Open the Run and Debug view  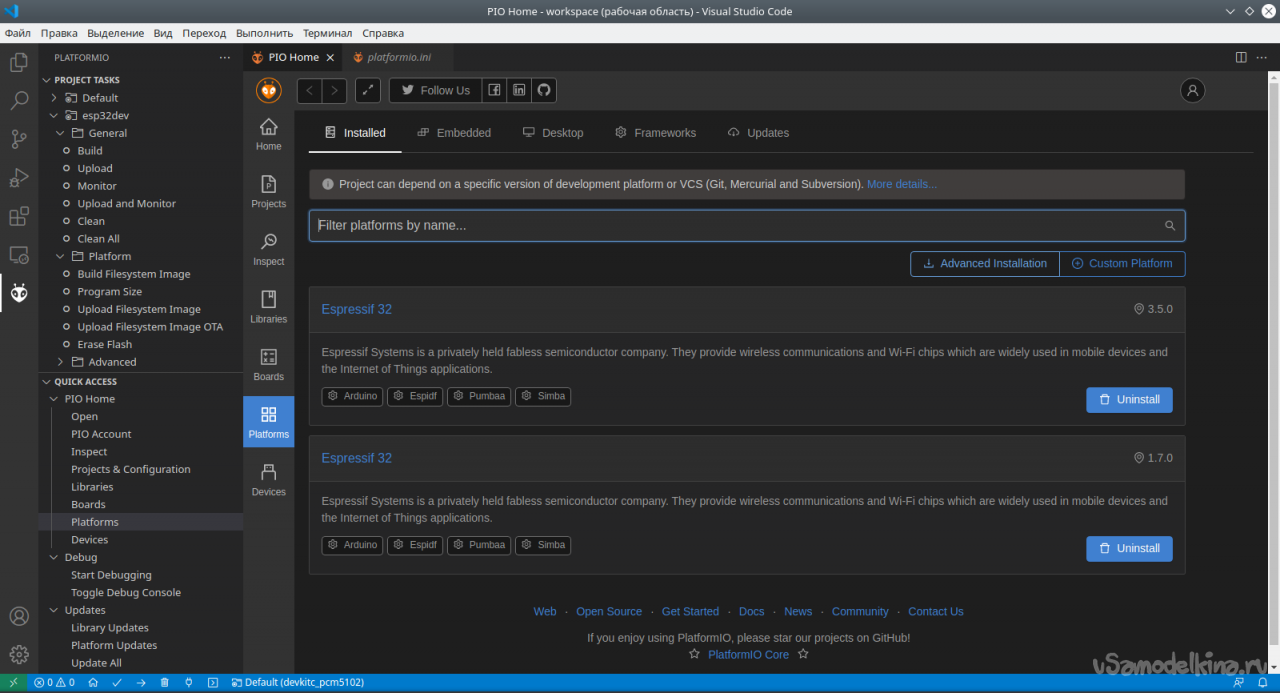click(19, 178)
